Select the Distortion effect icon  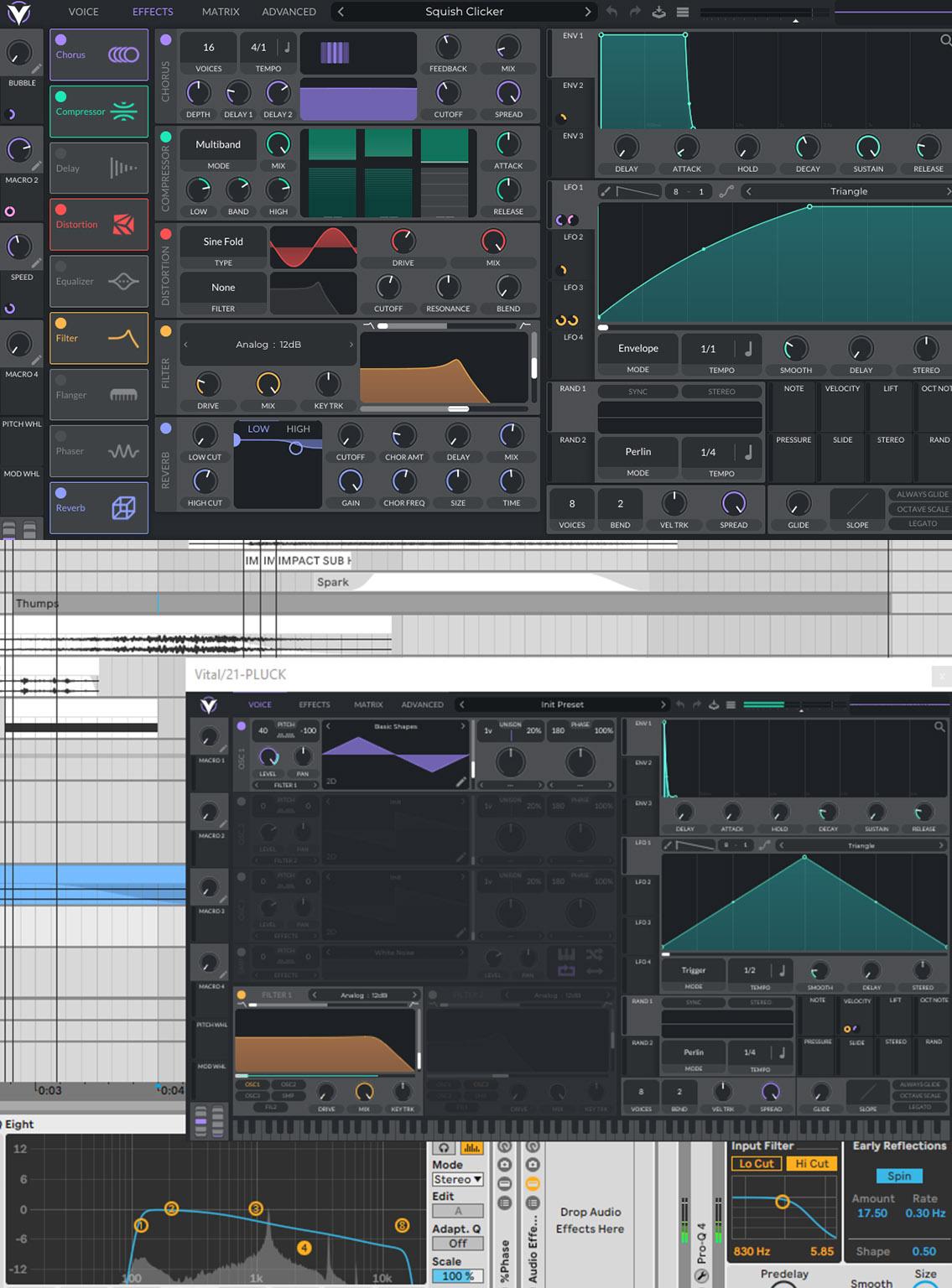[x=123, y=224]
